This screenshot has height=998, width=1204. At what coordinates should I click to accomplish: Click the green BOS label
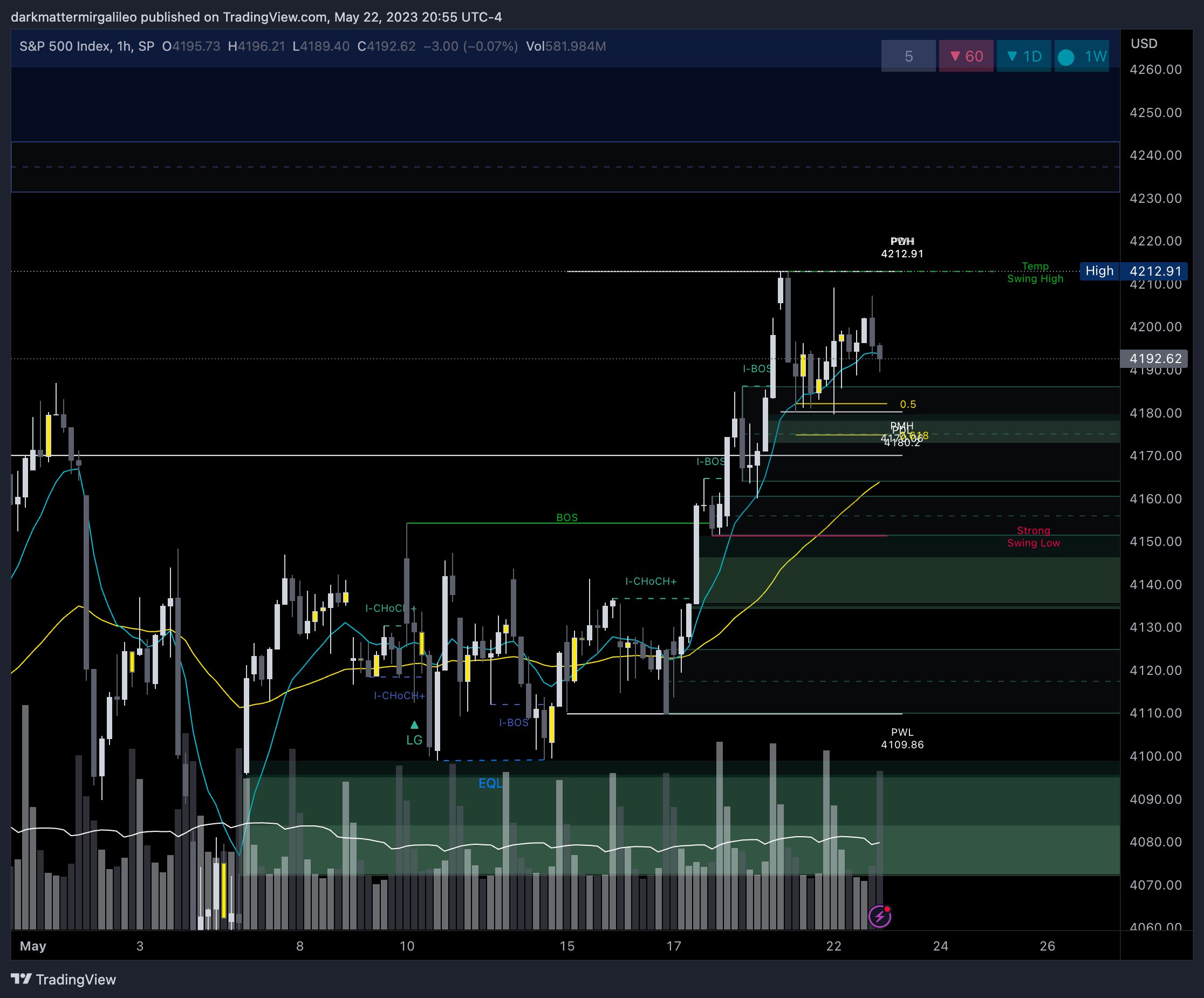[567, 518]
